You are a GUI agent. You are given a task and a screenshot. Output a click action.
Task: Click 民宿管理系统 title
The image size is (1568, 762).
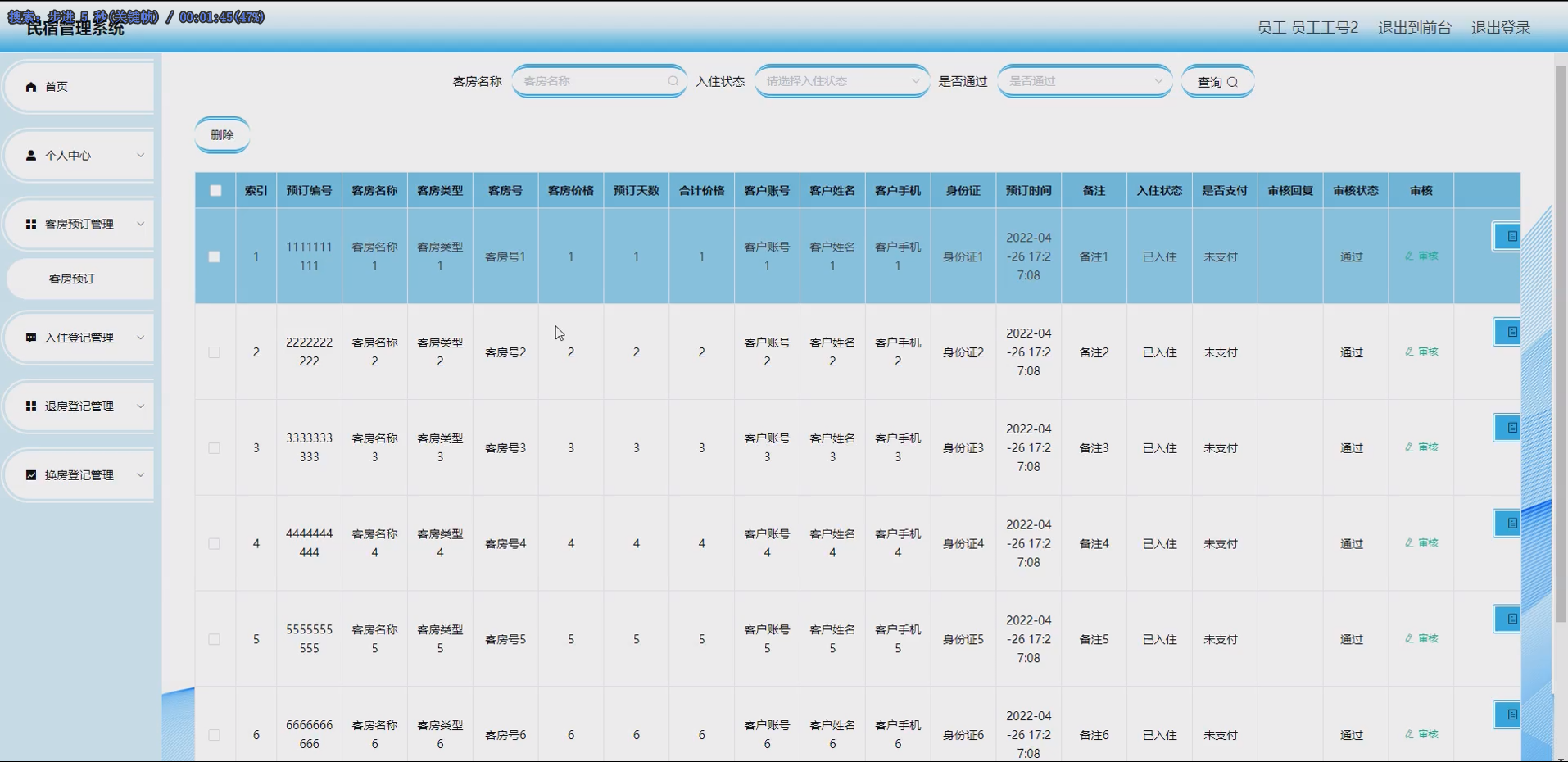75,29
